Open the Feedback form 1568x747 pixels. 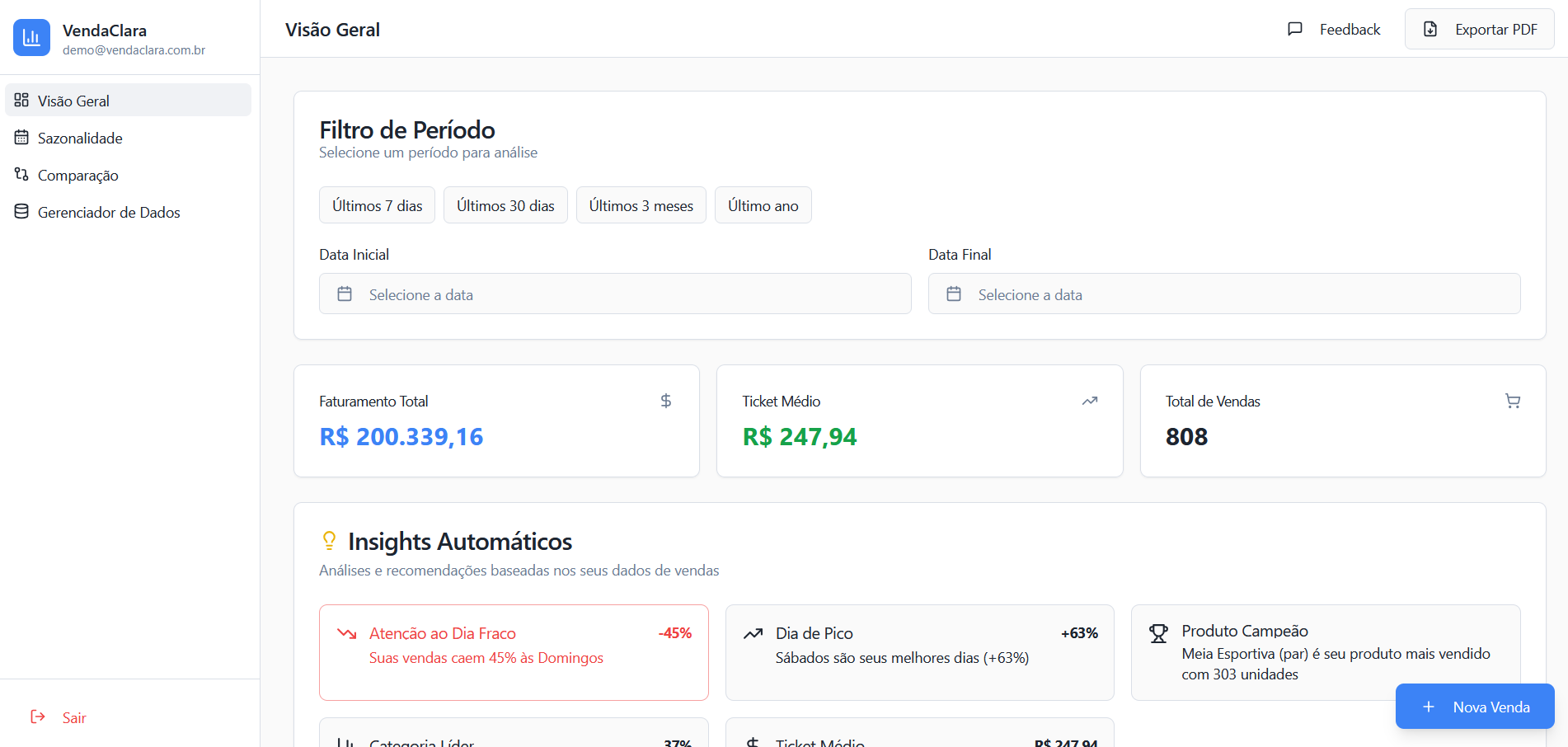[1334, 30]
